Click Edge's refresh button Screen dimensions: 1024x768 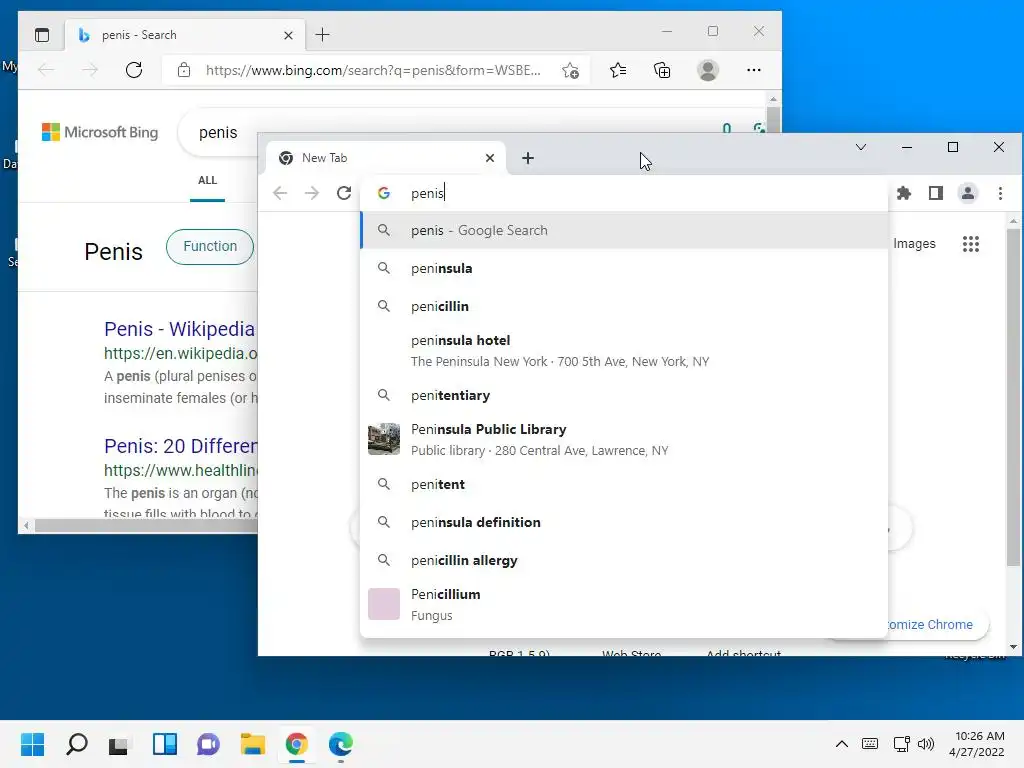[x=134, y=70]
